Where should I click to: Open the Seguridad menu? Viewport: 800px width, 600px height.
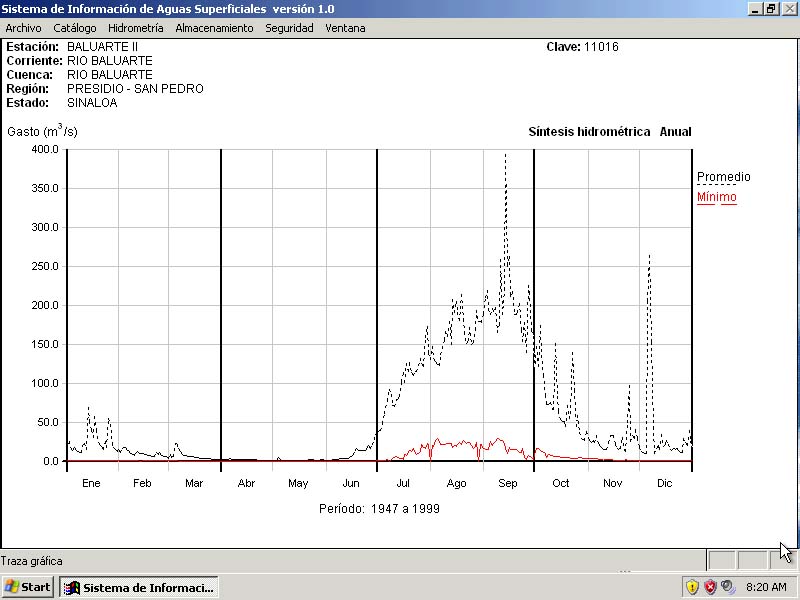pos(289,28)
